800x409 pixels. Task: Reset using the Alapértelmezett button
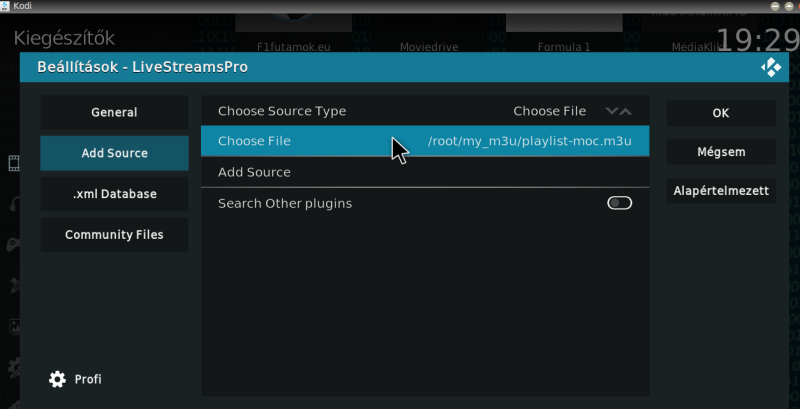click(x=721, y=191)
